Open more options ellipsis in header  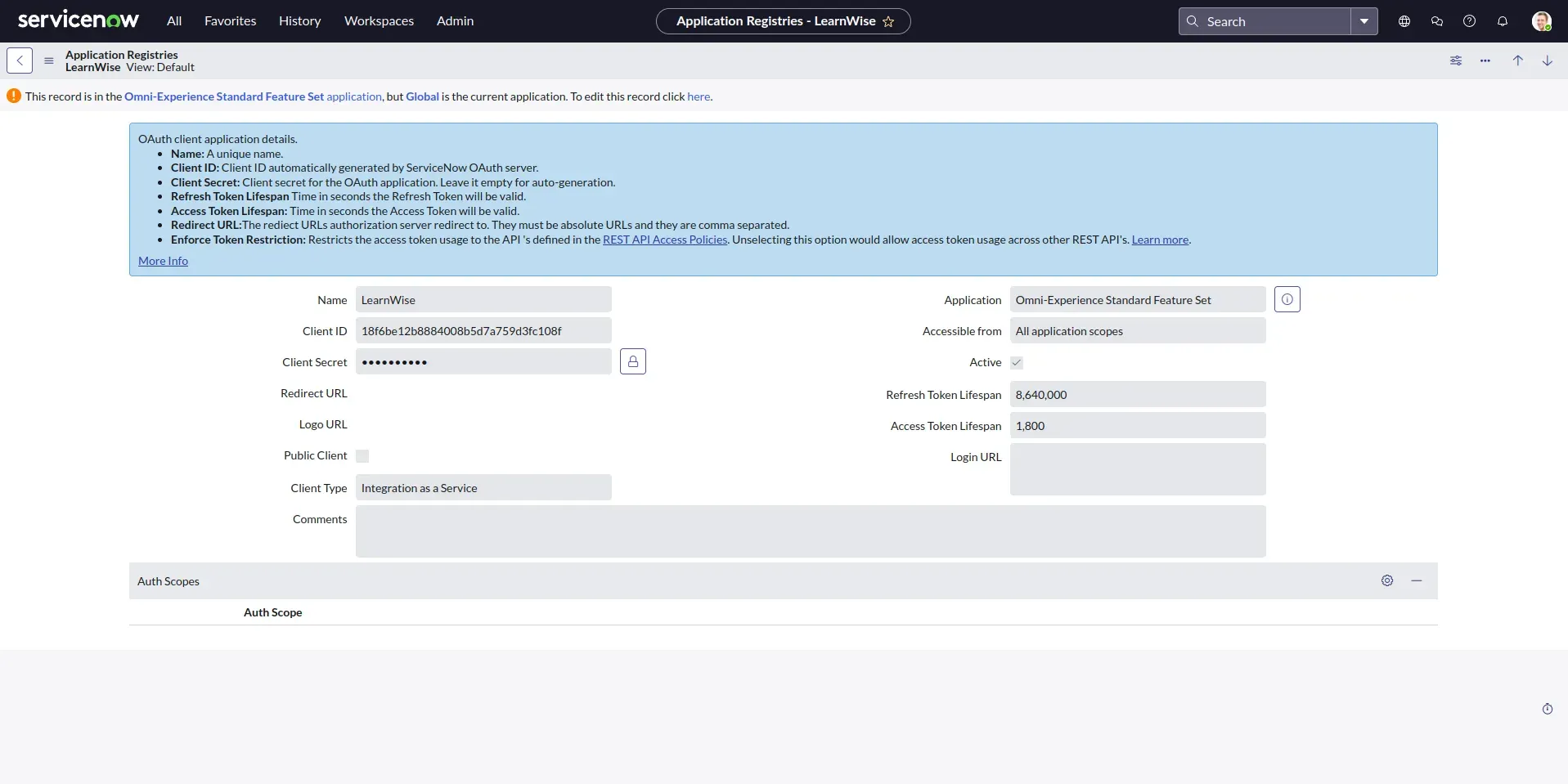click(1485, 60)
